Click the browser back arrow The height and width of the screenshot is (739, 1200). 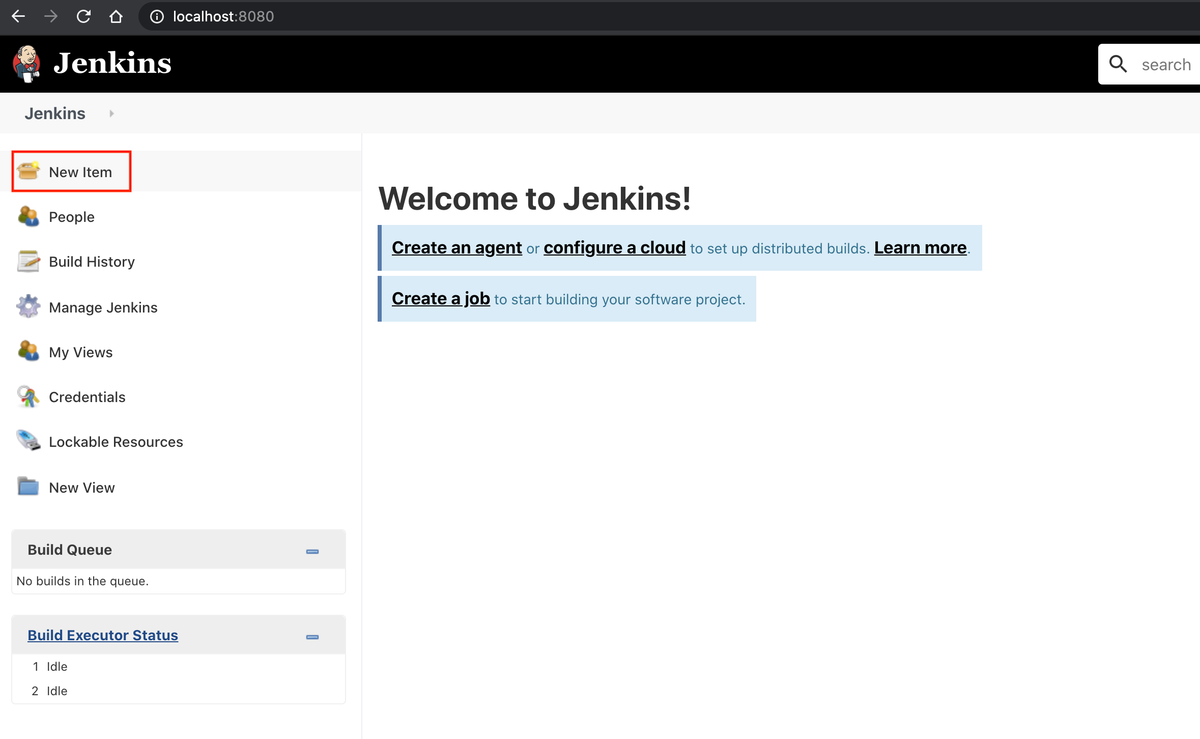pyautogui.click(x=18, y=16)
